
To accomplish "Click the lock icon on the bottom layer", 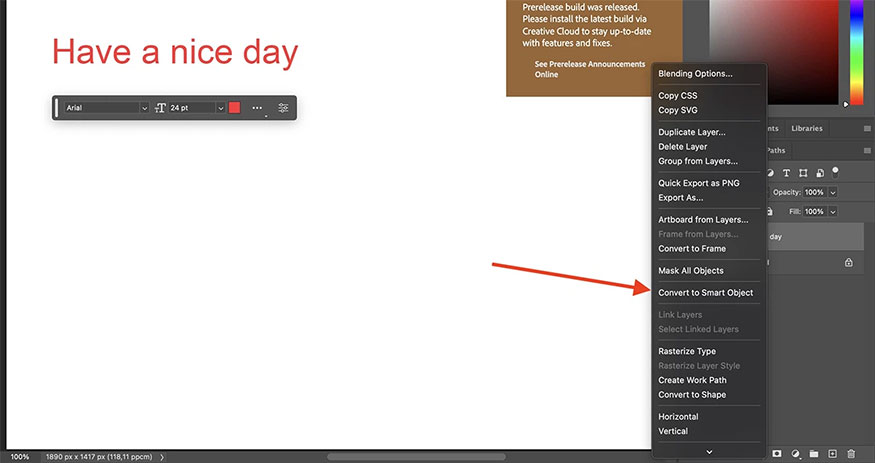I will pos(849,262).
